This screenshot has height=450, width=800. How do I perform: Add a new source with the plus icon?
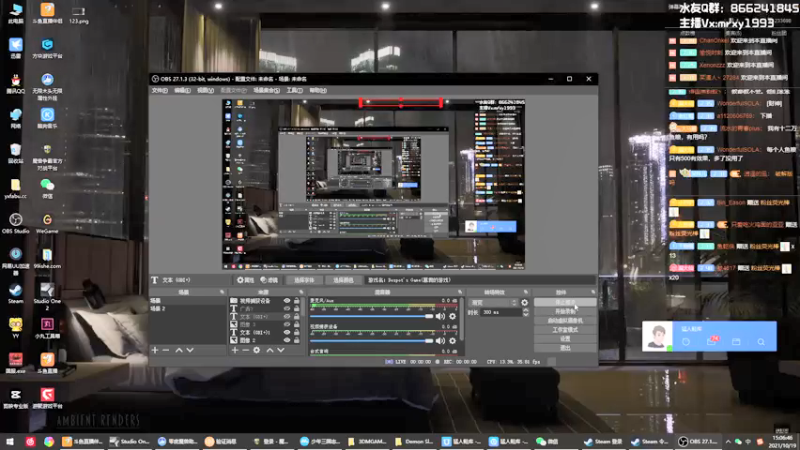(x=235, y=350)
